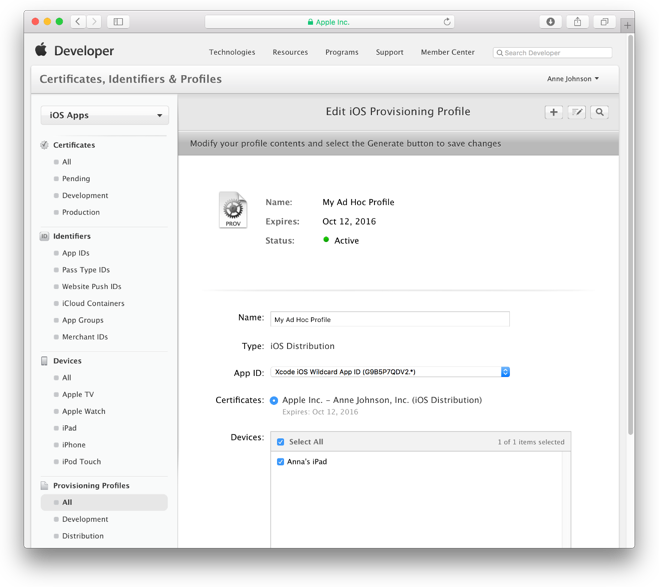Viewport: 659px width, 587px height.
Task: Open Technologies menu
Action: (232, 52)
